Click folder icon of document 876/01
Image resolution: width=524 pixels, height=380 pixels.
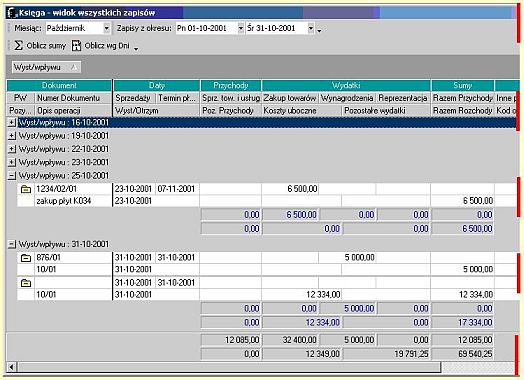pyautogui.click(x=26, y=258)
